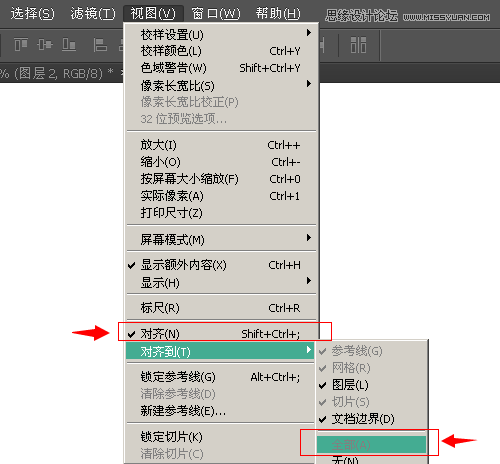The width and height of the screenshot is (500, 464).
Task: Click the align left edges icon
Action: [x=100, y=44]
